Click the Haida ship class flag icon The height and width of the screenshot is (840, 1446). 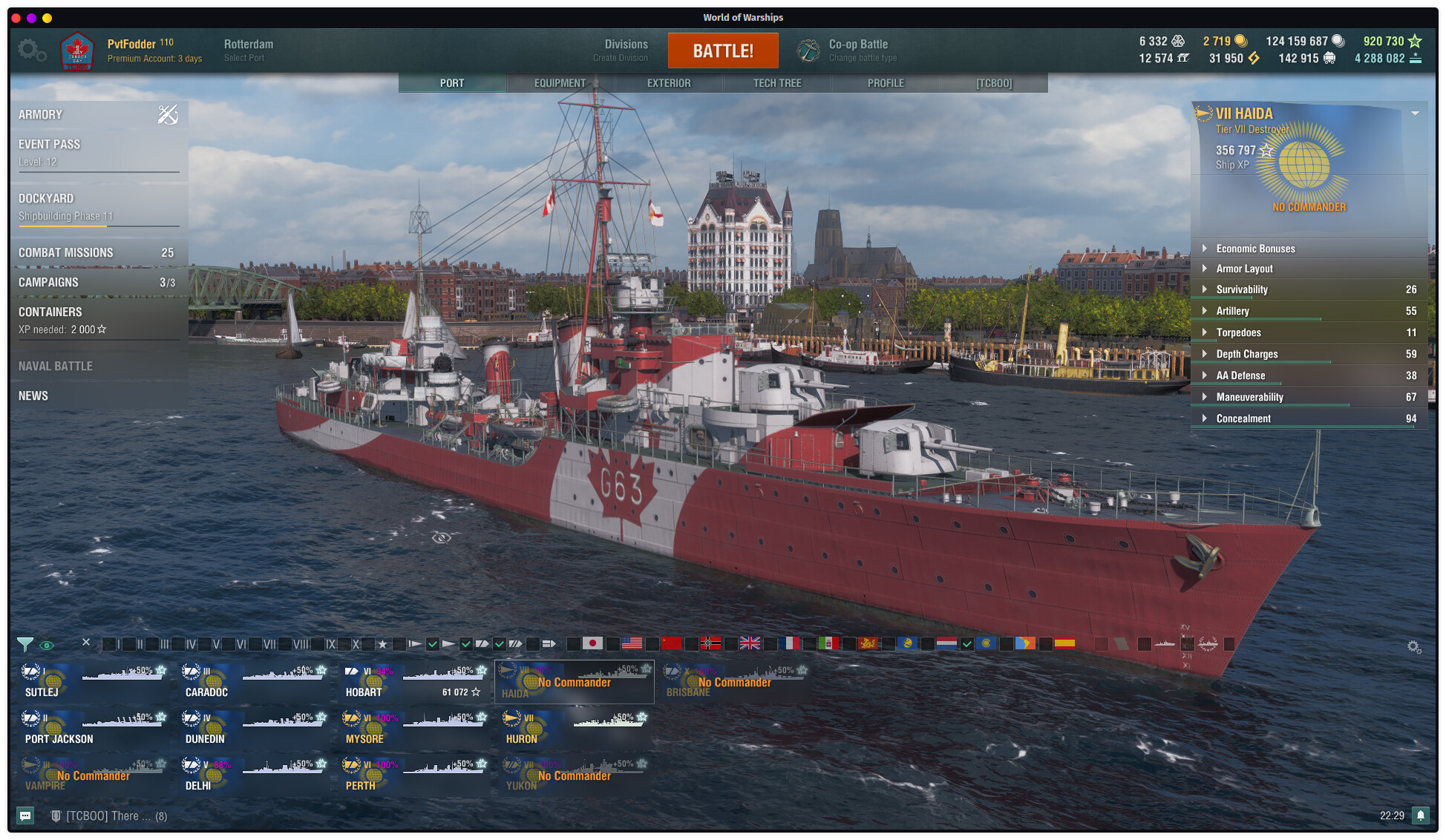[1203, 114]
